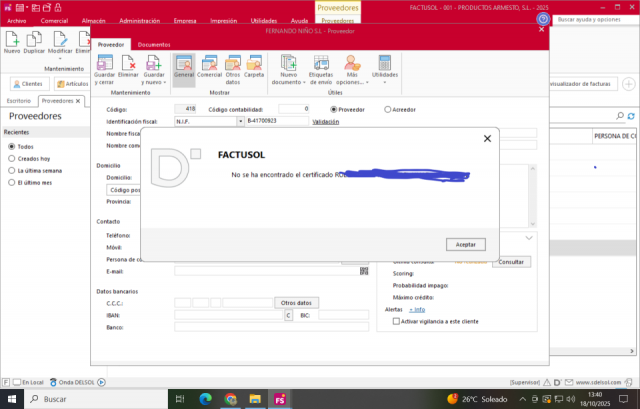Open the Archivo menu
640x409 pixels.
17,21
